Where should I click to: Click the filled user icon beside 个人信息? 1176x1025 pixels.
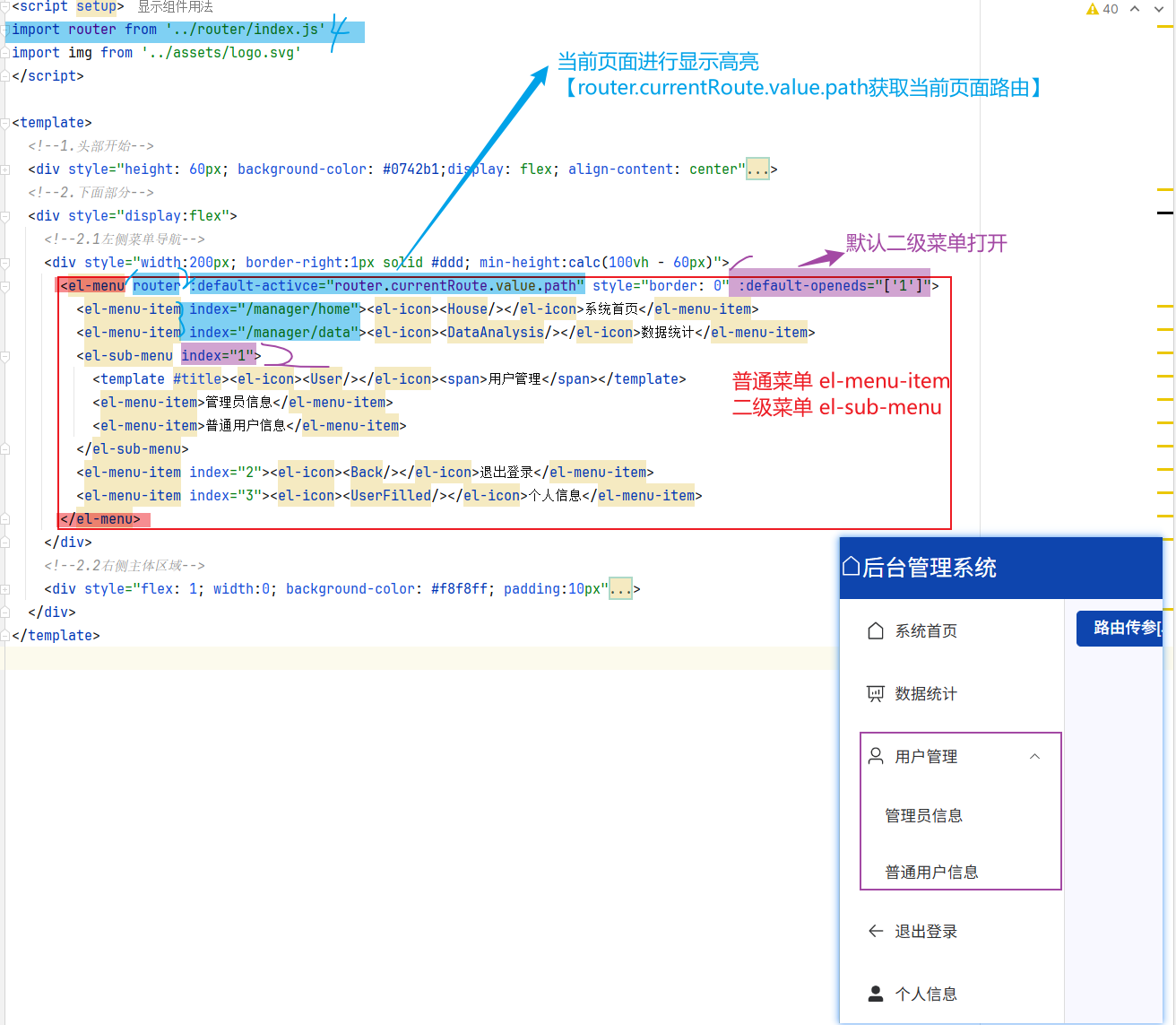(876, 994)
